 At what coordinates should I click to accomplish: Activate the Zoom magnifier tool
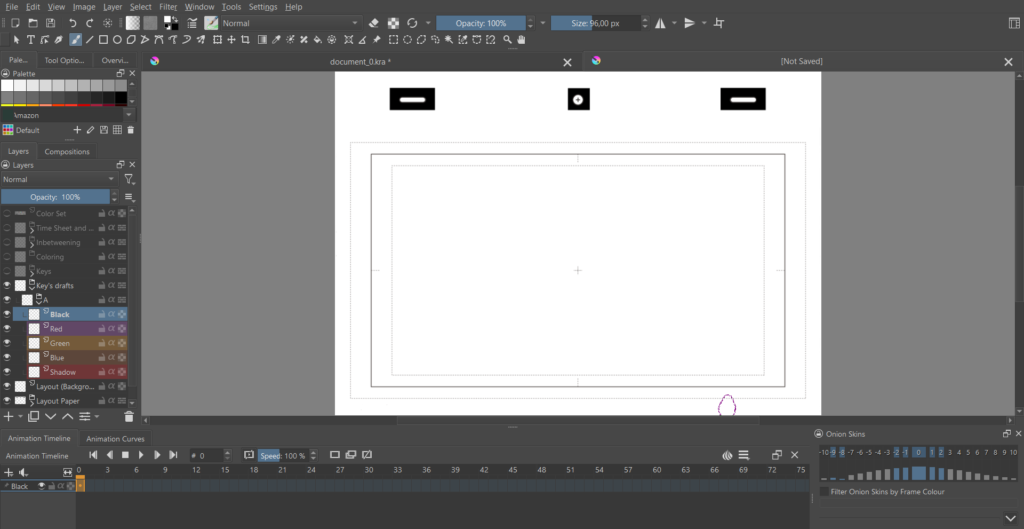click(508, 40)
